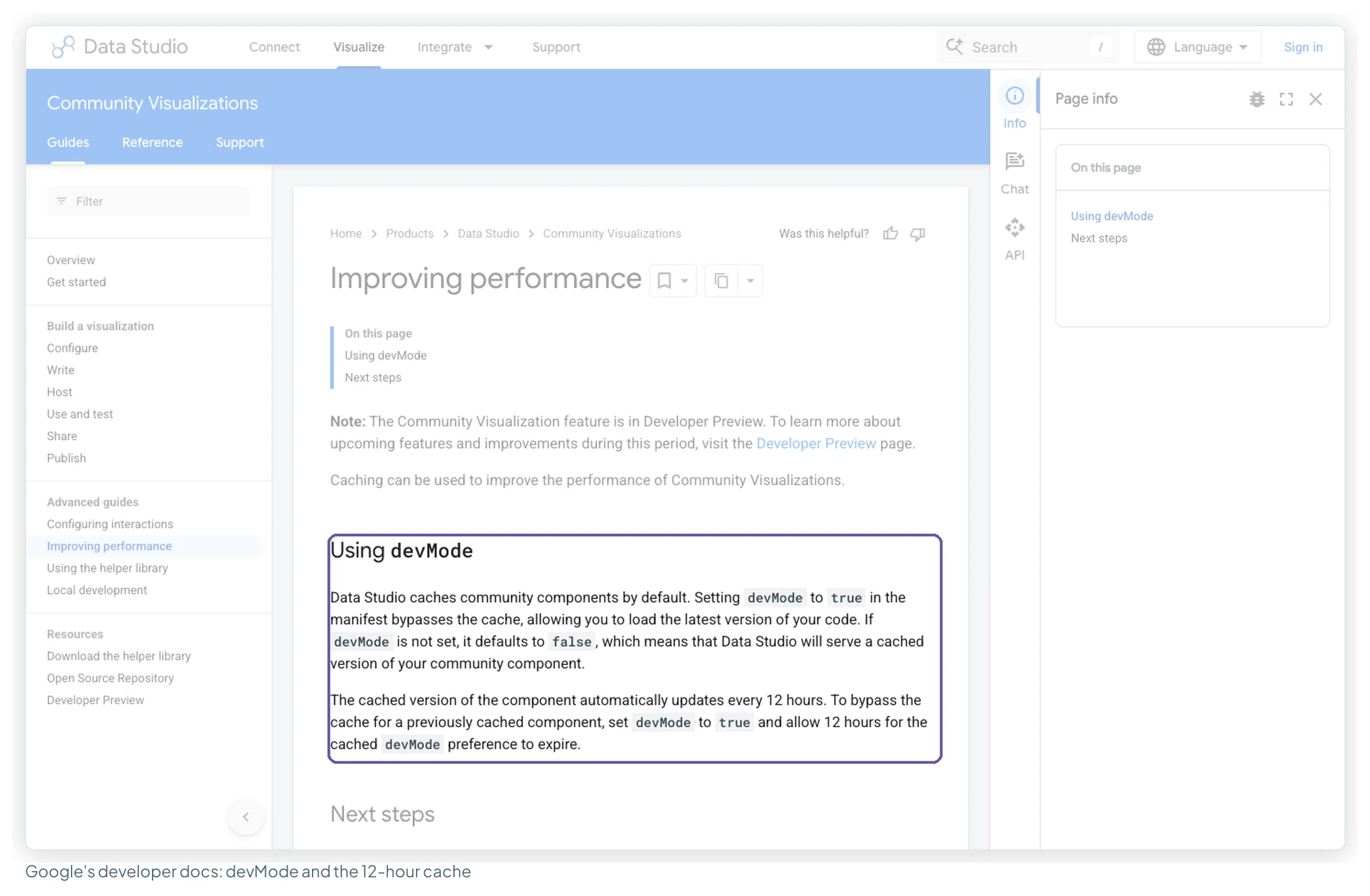Viewport: 1370px width, 896px height.
Task: Click the thumbs up helpful icon
Action: pos(890,233)
